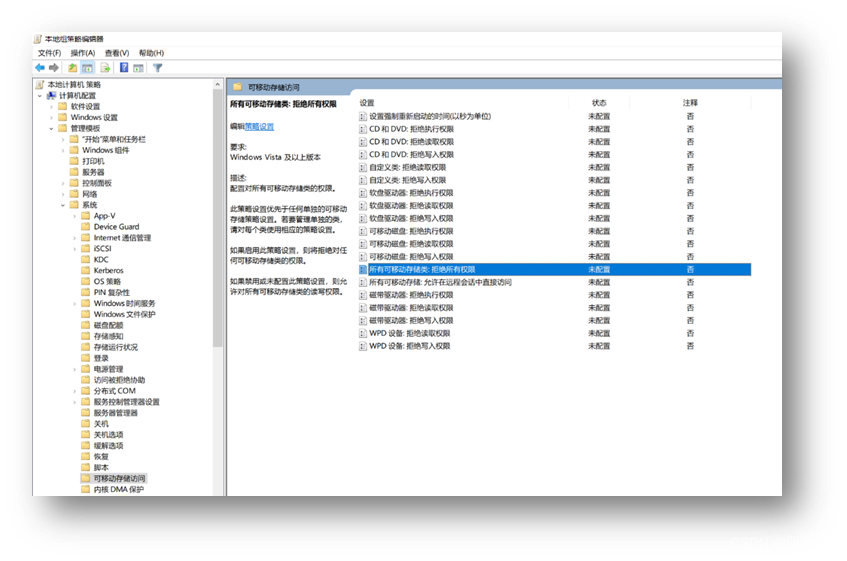Screen dimensions: 847x561
Task: Select the 访问被拒绝协助 tree folder
Action: 119,380
